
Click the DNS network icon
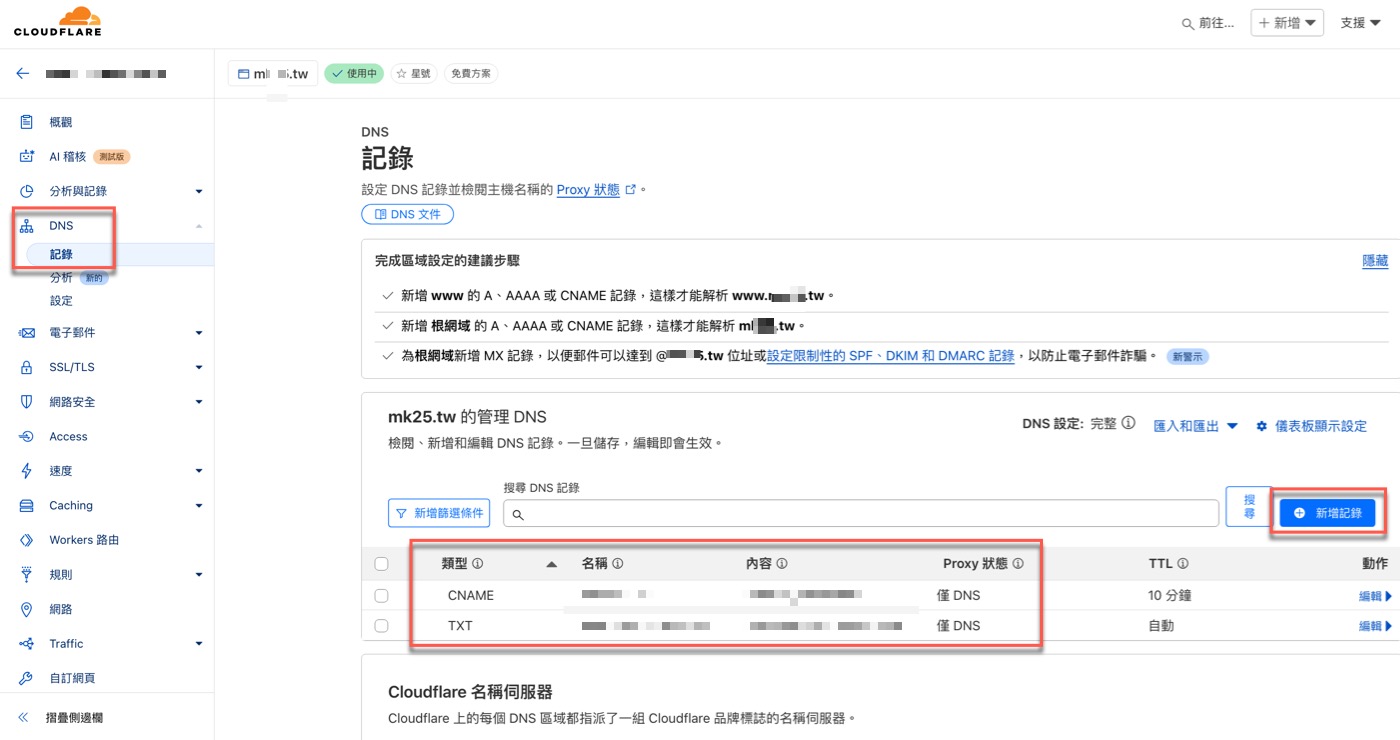click(x=28, y=226)
